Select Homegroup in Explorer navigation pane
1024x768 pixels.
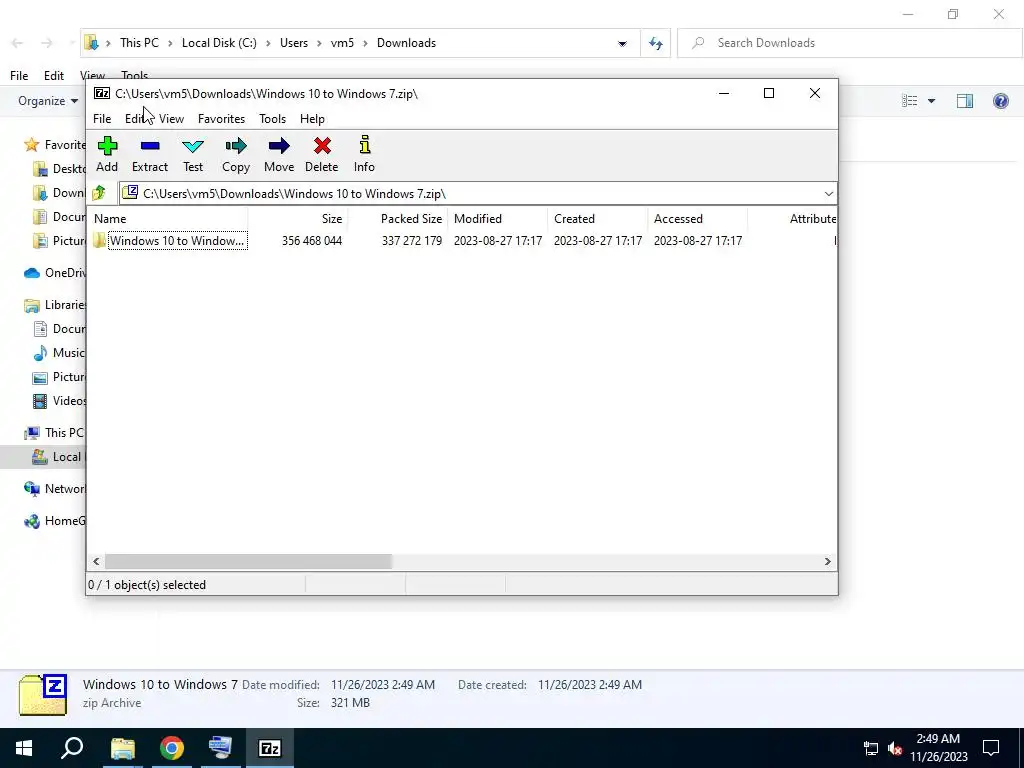[x=55, y=521]
